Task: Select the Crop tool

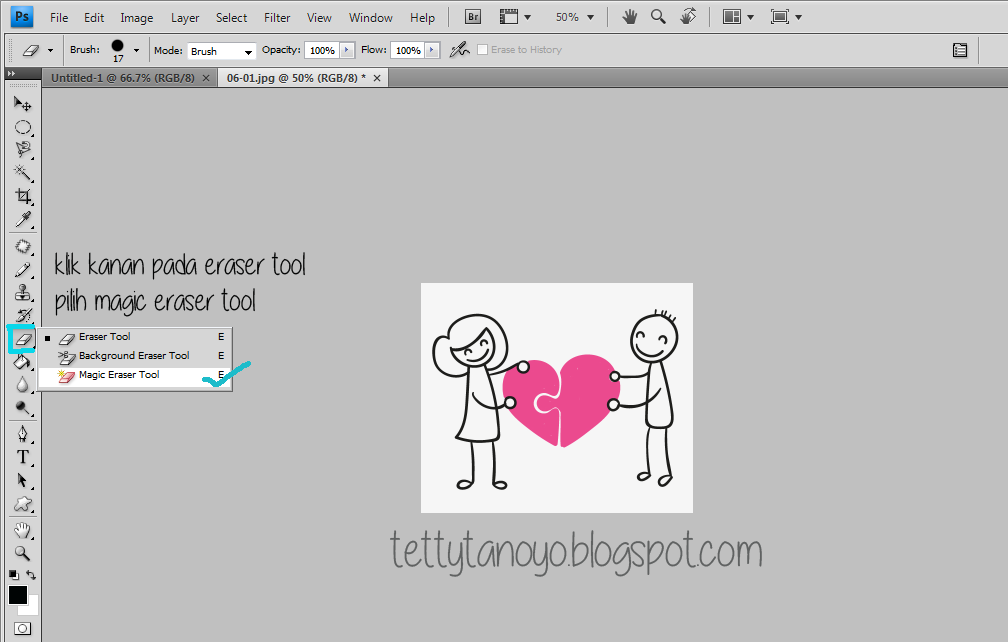Action: tap(22, 196)
